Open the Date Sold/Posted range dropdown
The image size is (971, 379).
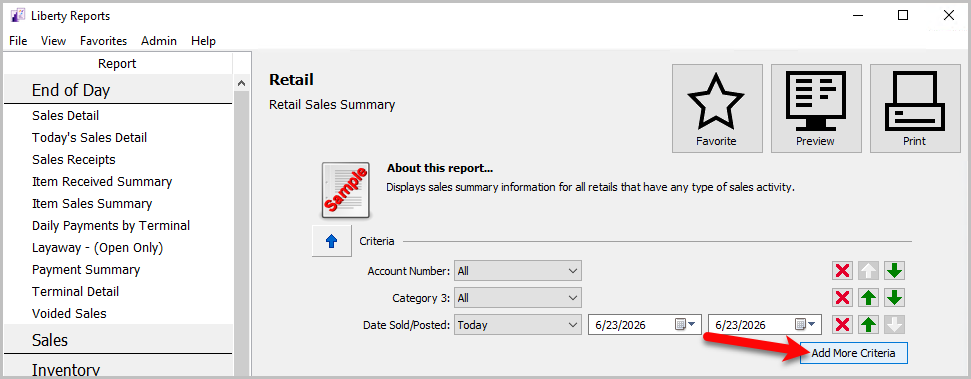click(518, 325)
